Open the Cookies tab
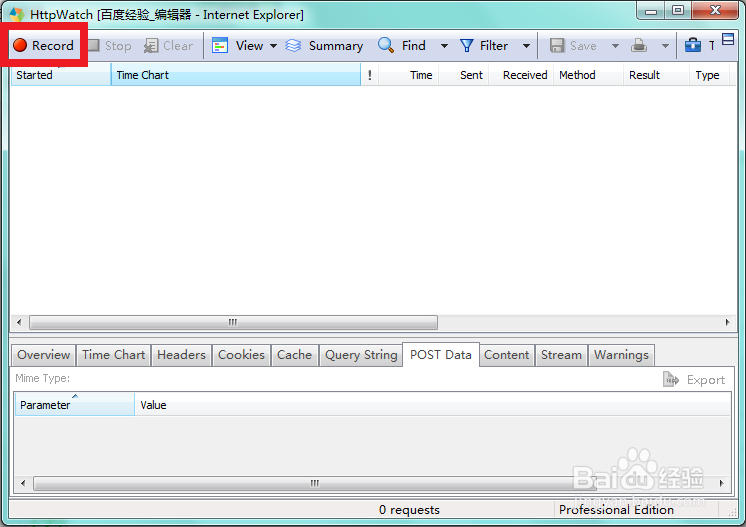Viewport: 746px width, 527px height. point(241,355)
